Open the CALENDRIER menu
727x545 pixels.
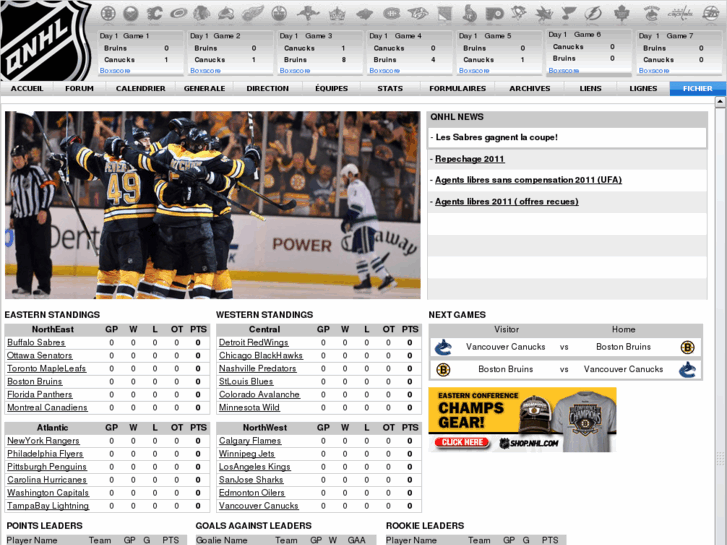coord(140,89)
